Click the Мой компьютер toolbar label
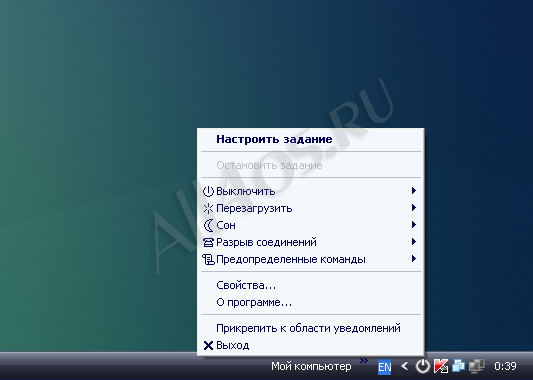The height and width of the screenshot is (380, 533). [311, 366]
